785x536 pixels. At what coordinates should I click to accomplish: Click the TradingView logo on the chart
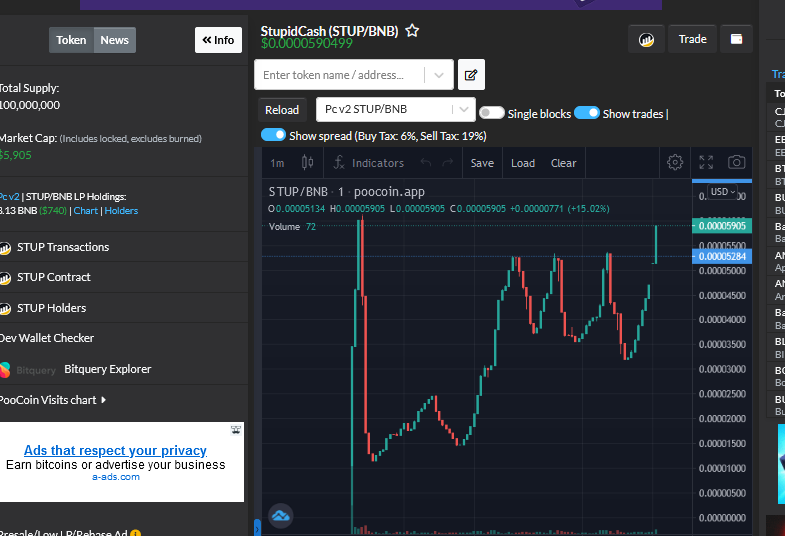click(x=281, y=515)
